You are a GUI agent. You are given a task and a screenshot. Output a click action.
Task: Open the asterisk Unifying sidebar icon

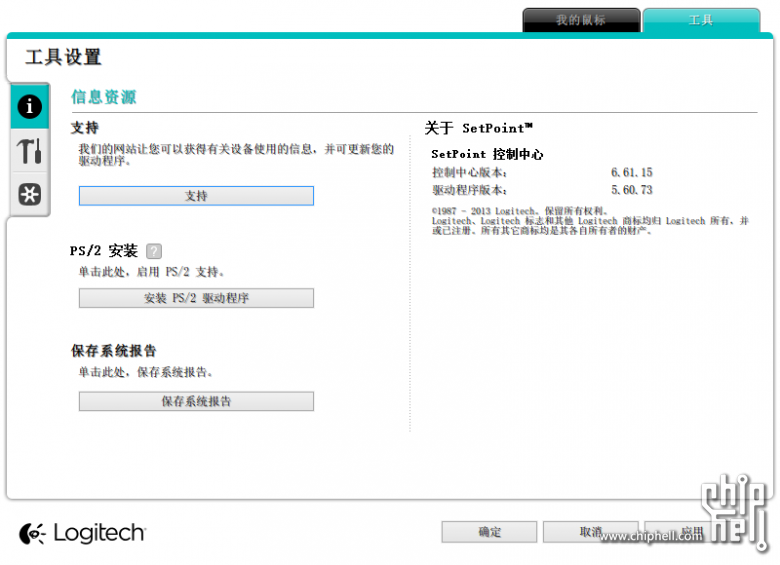(x=29, y=194)
